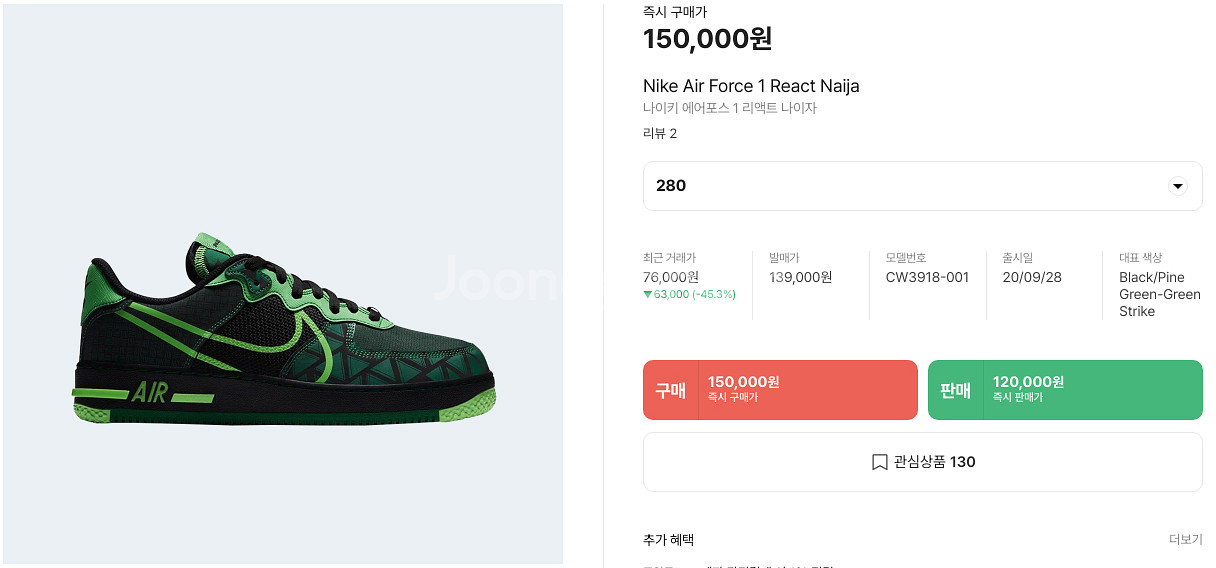1216x568 pixels.
Task: Click the circular arrow icon in size selector
Action: click(x=1177, y=186)
